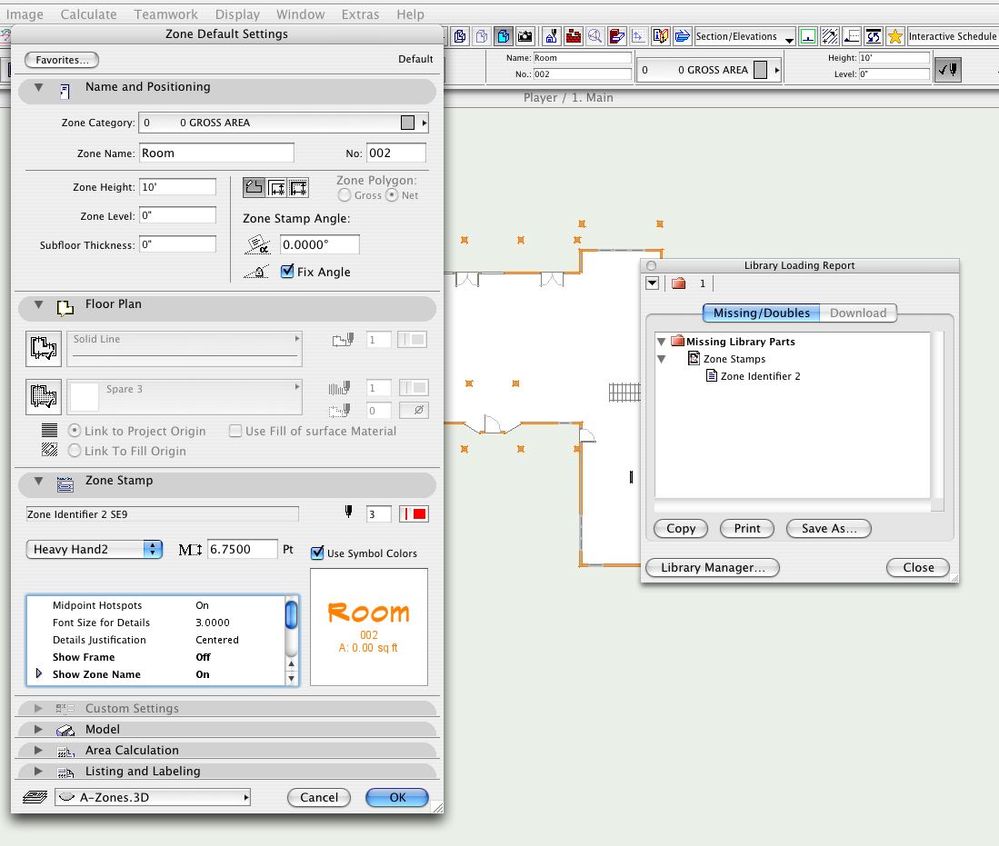Expand the Model panel
999x846 pixels.
[39, 729]
